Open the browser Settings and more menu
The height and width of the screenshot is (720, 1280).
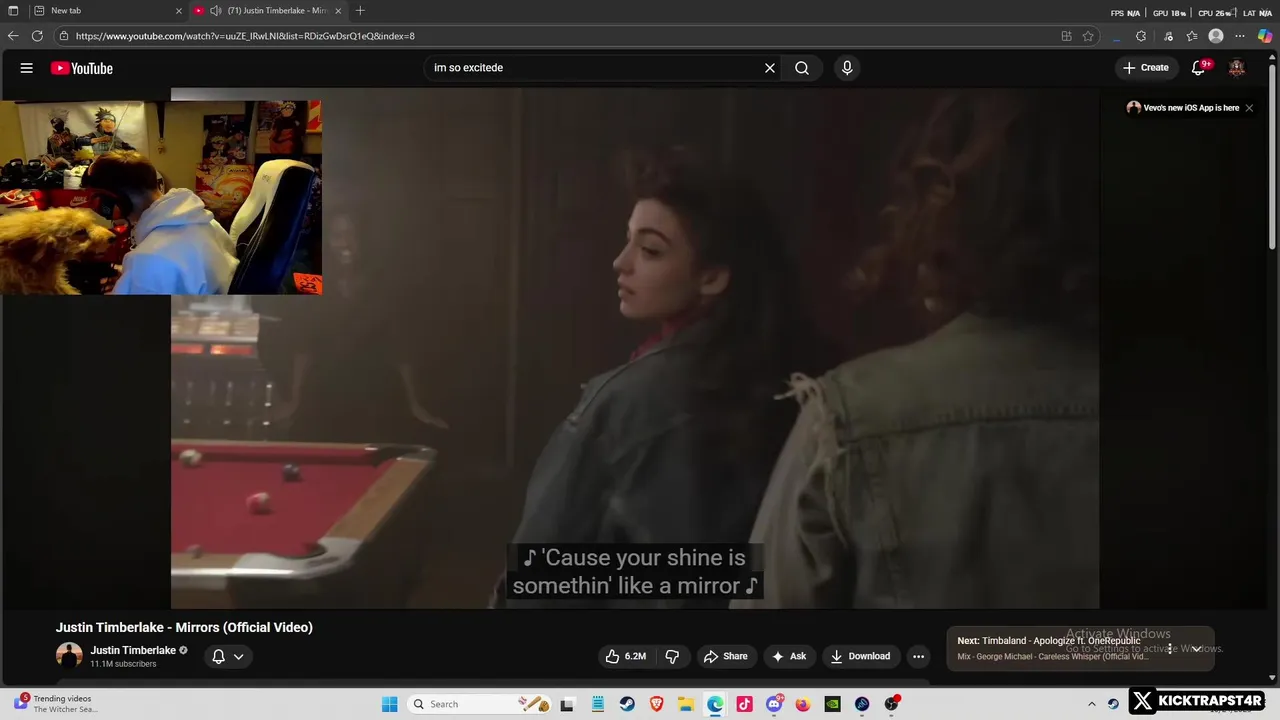[1241, 36]
